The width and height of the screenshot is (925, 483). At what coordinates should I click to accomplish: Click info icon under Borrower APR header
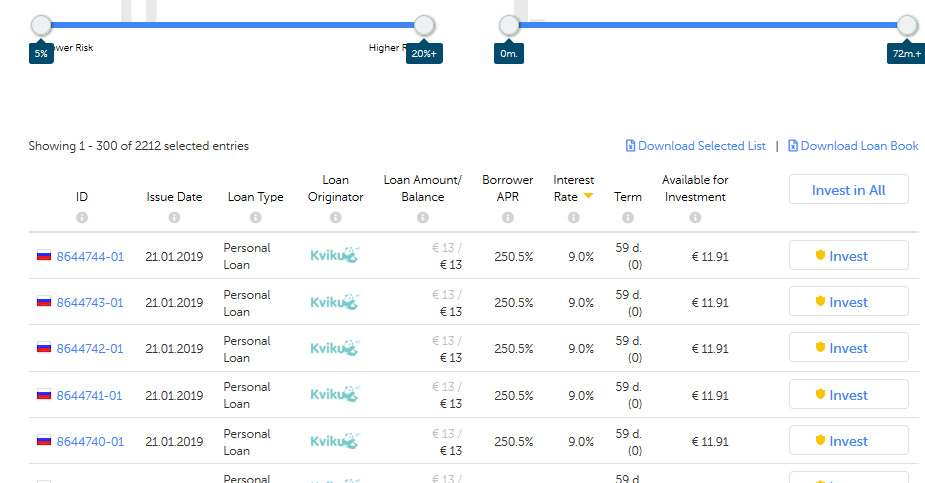coord(507,217)
